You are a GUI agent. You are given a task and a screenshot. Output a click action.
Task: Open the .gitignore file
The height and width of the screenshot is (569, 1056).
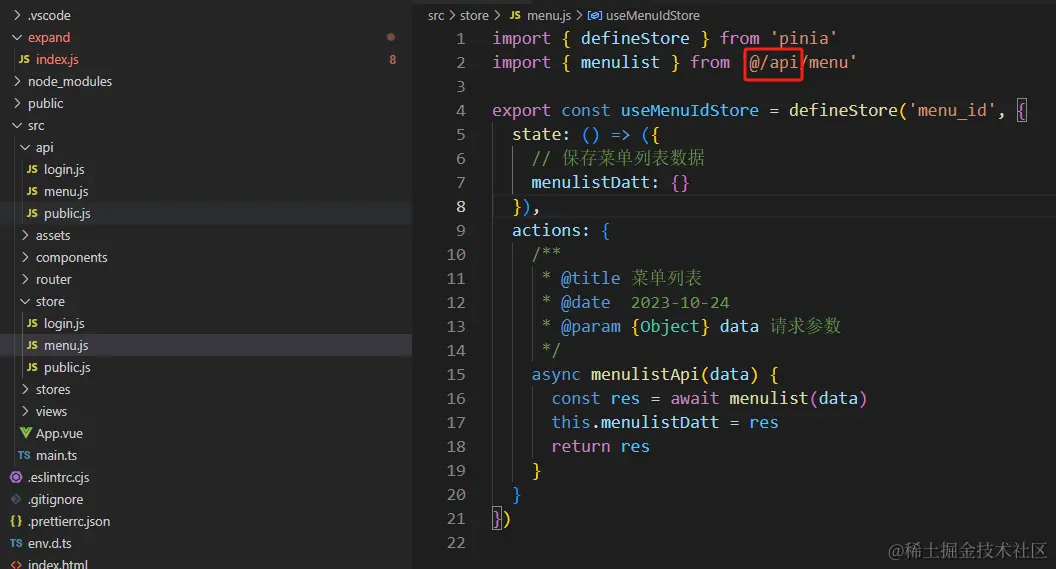[56, 499]
